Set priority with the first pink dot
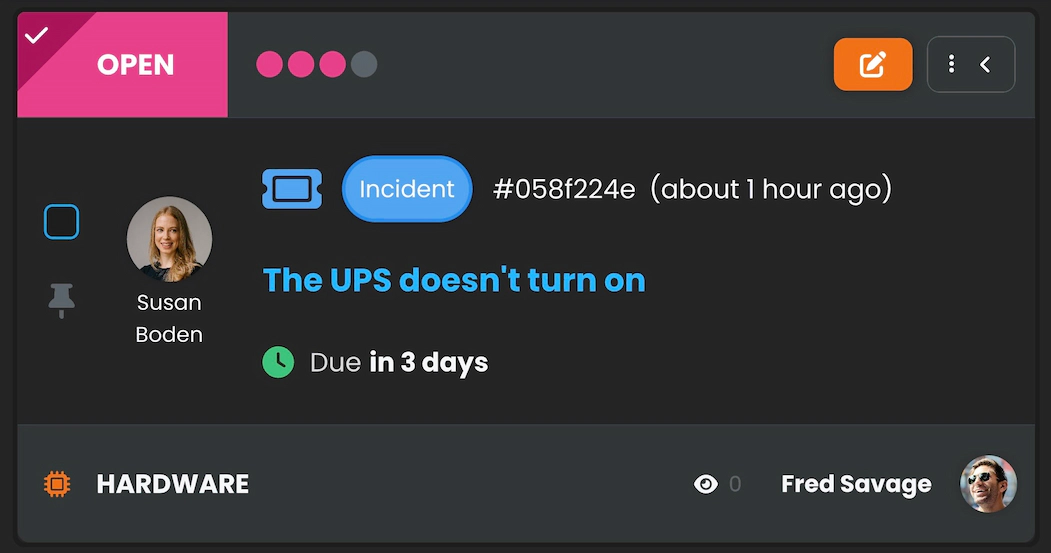 [270, 65]
